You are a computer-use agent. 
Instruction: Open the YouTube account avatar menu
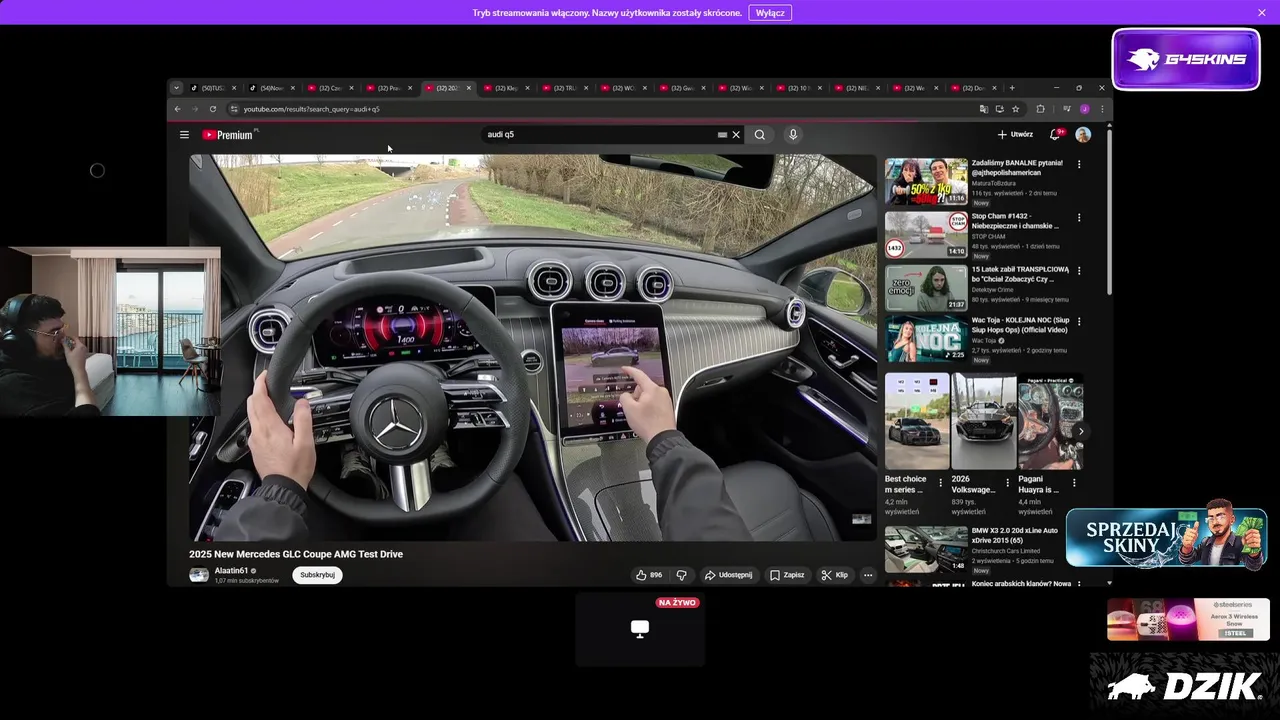1083,134
